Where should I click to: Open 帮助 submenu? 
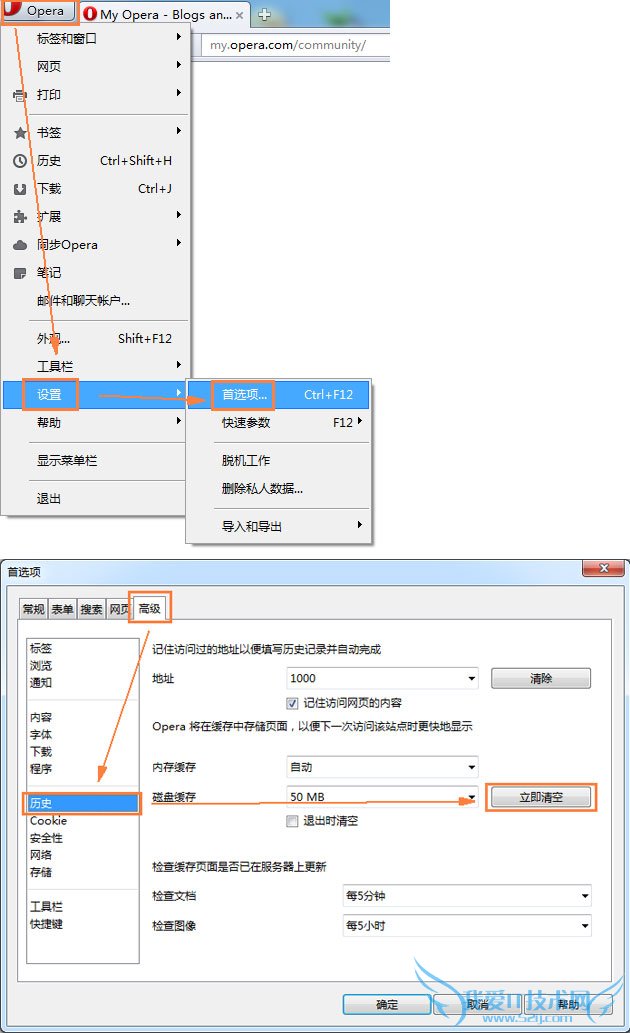96,422
